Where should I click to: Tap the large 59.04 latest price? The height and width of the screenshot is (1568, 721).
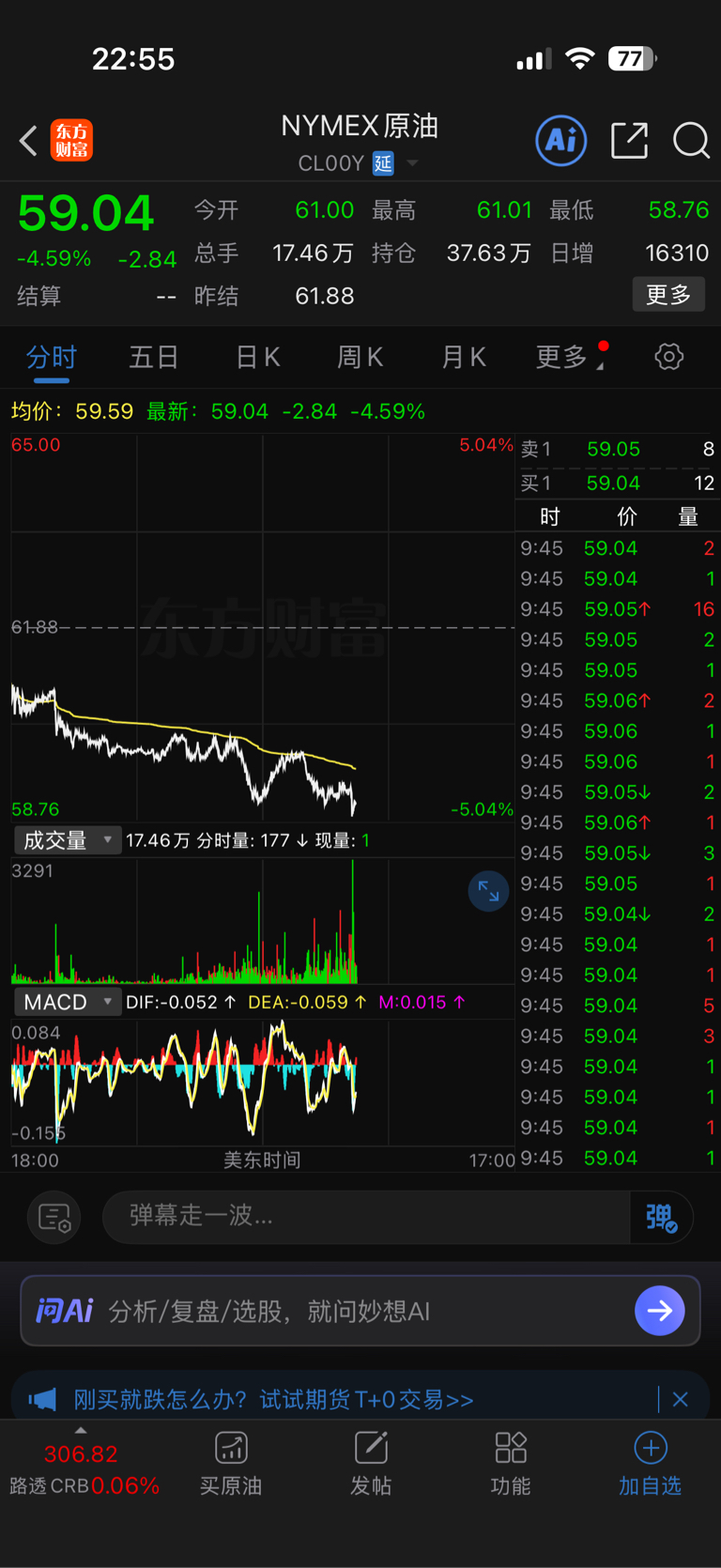85,213
